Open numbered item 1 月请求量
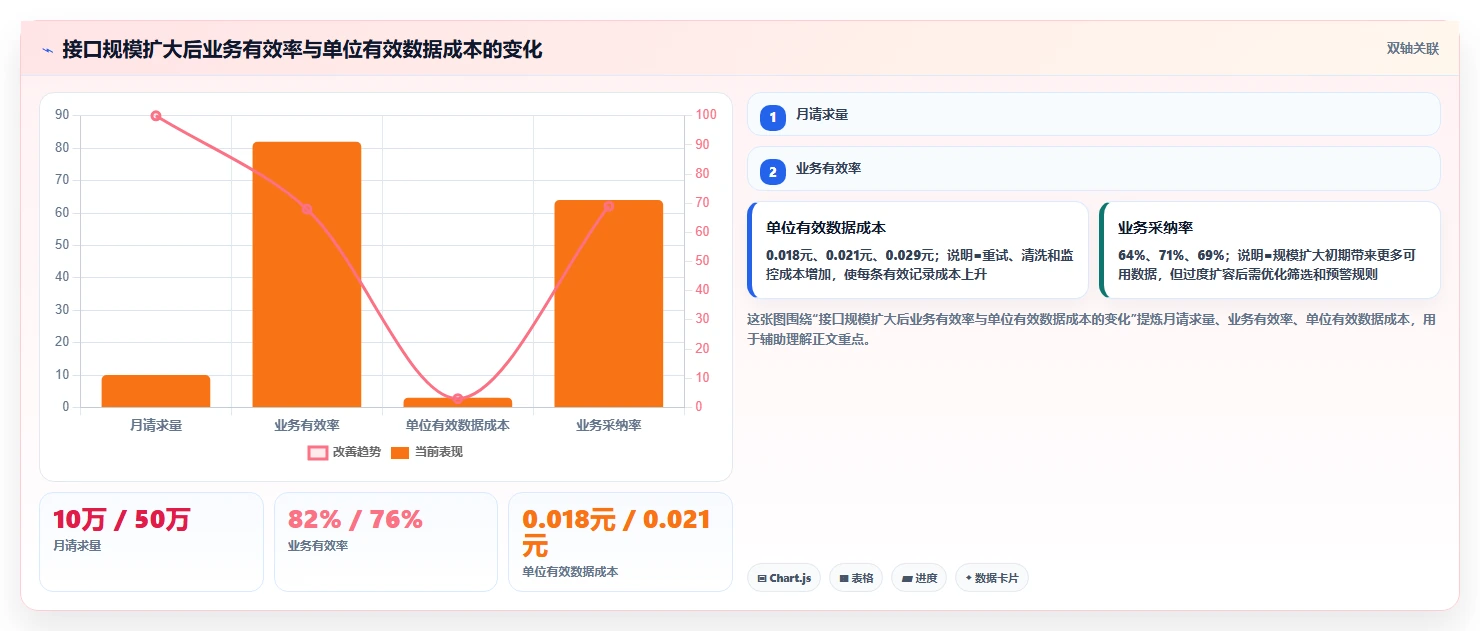The width and height of the screenshot is (1480, 631). (x=1094, y=114)
